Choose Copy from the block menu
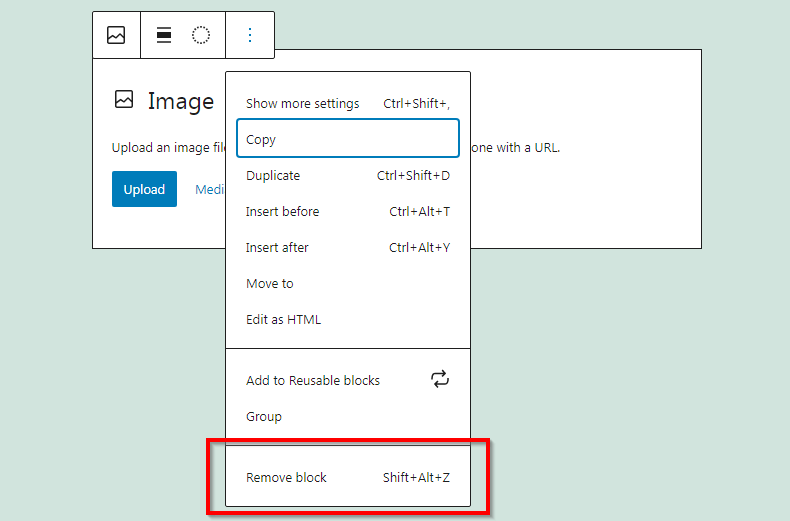790x521 pixels. point(348,139)
